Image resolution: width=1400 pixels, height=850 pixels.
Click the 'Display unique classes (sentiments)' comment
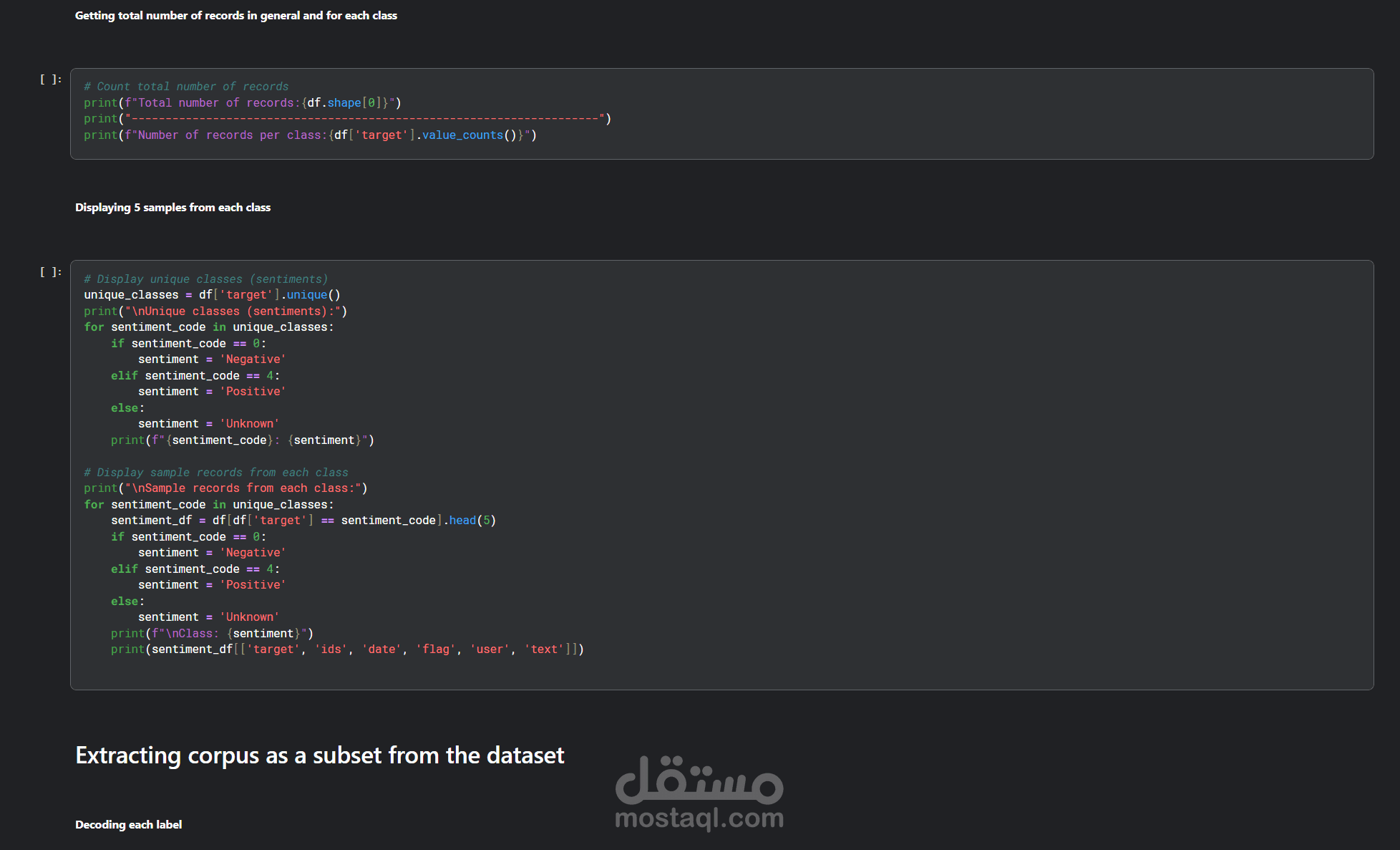click(205, 279)
